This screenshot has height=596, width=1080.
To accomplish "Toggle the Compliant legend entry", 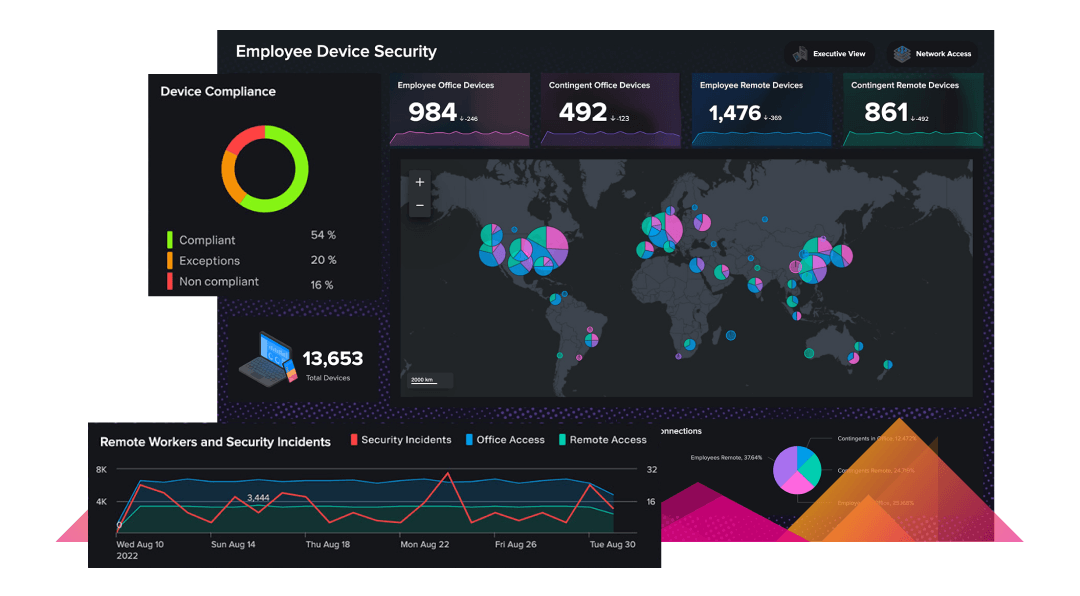I will [x=207, y=240].
